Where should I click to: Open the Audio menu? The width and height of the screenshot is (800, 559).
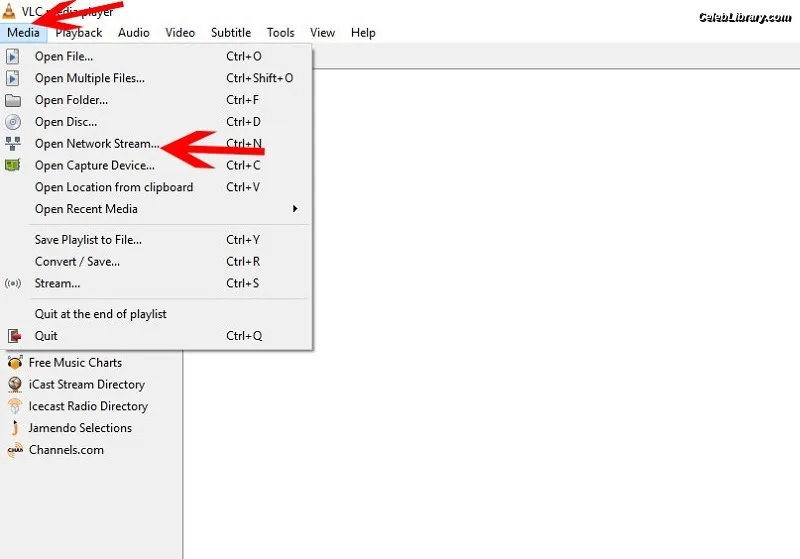(134, 33)
